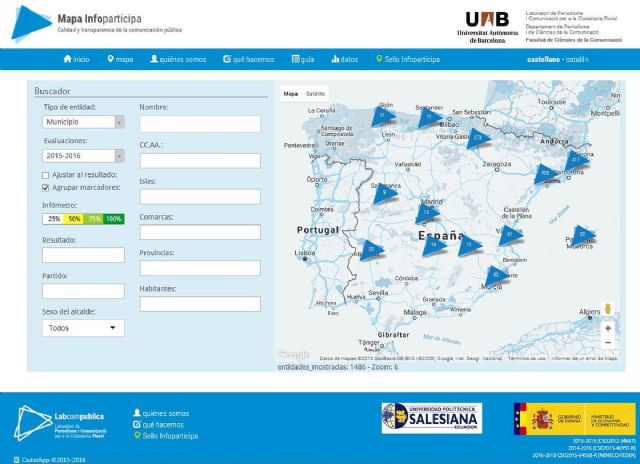
Task: Click the bar chart icon beside datos
Action: coord(335,59)
